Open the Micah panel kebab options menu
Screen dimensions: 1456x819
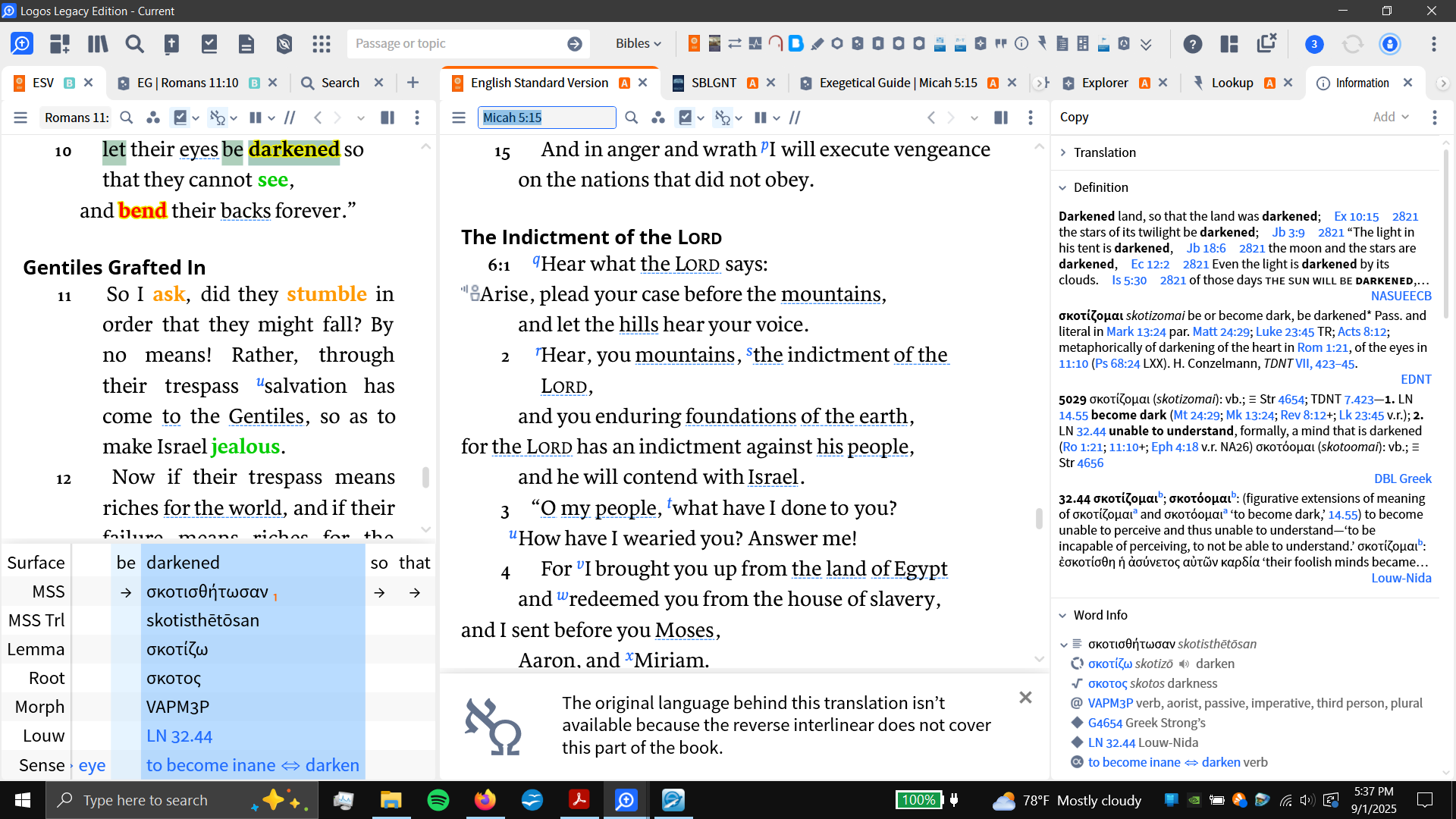click(1030, 118)
